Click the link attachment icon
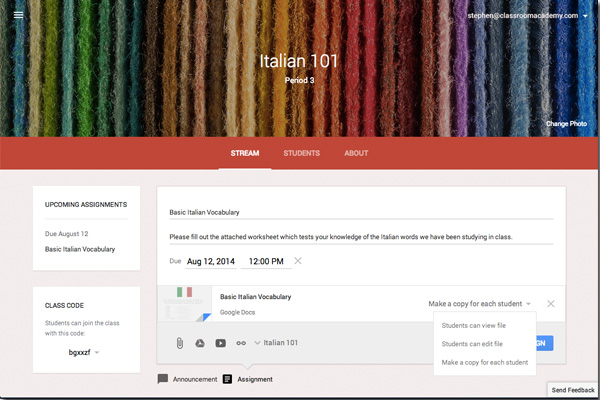Image resolution: width=600 pixels, height=400 pixels. 240,343
